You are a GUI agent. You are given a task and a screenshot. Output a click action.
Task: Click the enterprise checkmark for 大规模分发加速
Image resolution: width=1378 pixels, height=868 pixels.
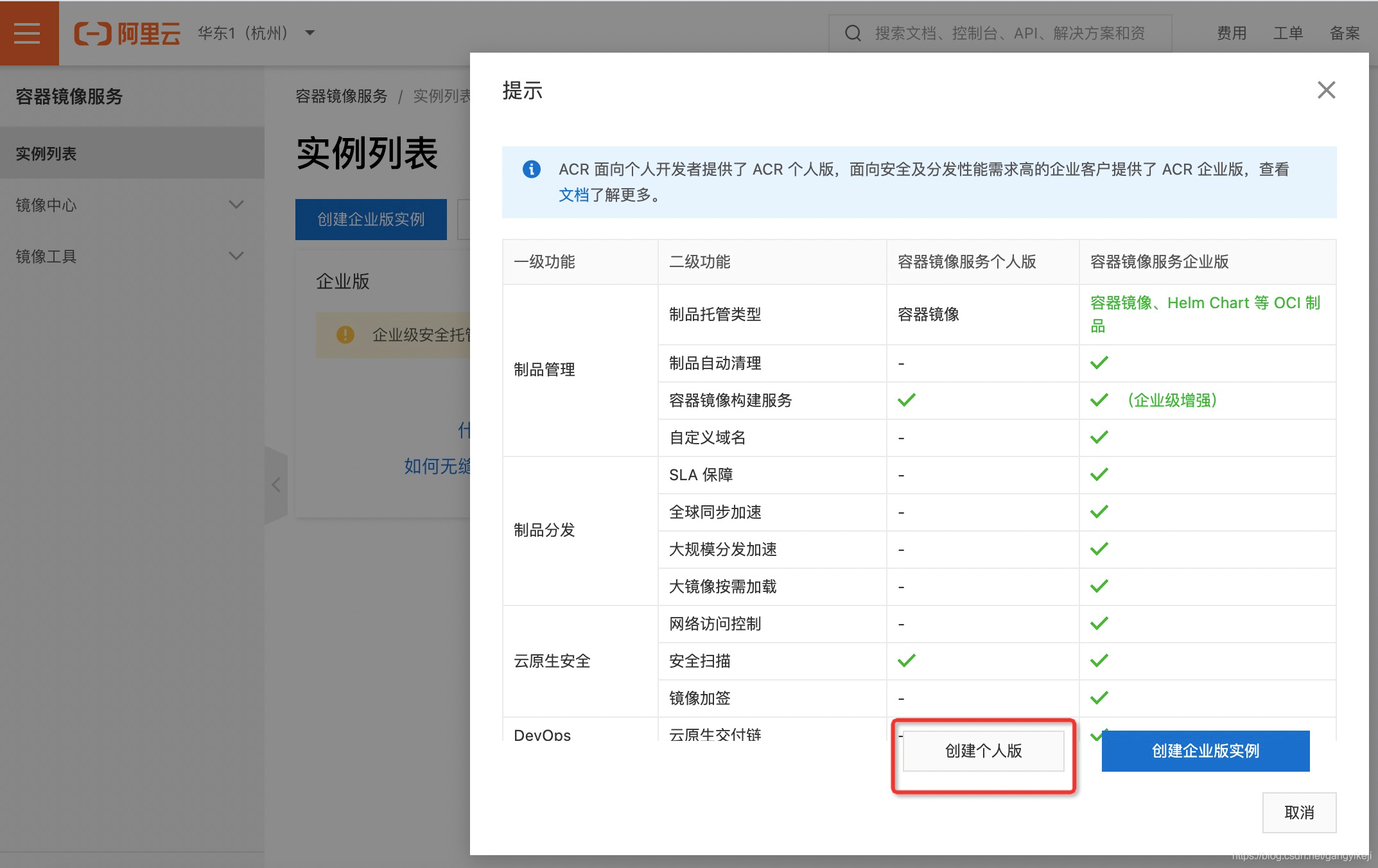click(1099, 549)
